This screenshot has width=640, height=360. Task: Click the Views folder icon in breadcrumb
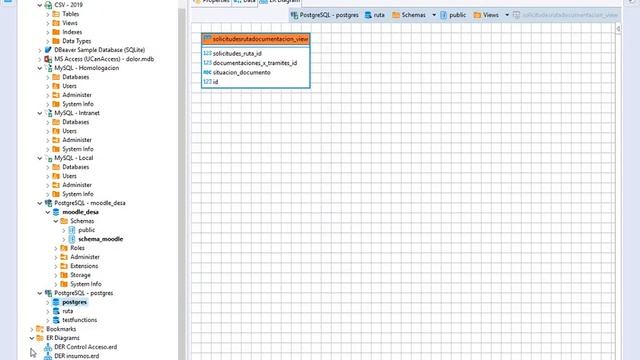(478, 15)
